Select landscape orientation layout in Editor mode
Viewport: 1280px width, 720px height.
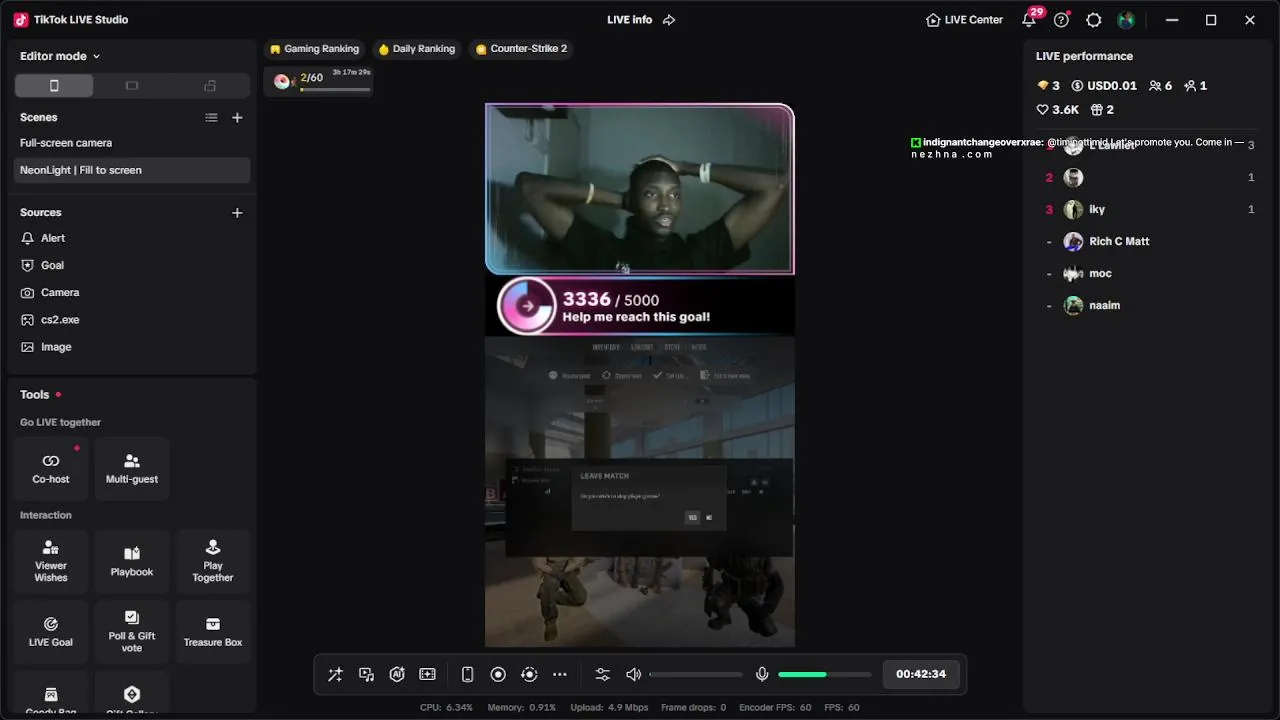(x=132, y=86)
